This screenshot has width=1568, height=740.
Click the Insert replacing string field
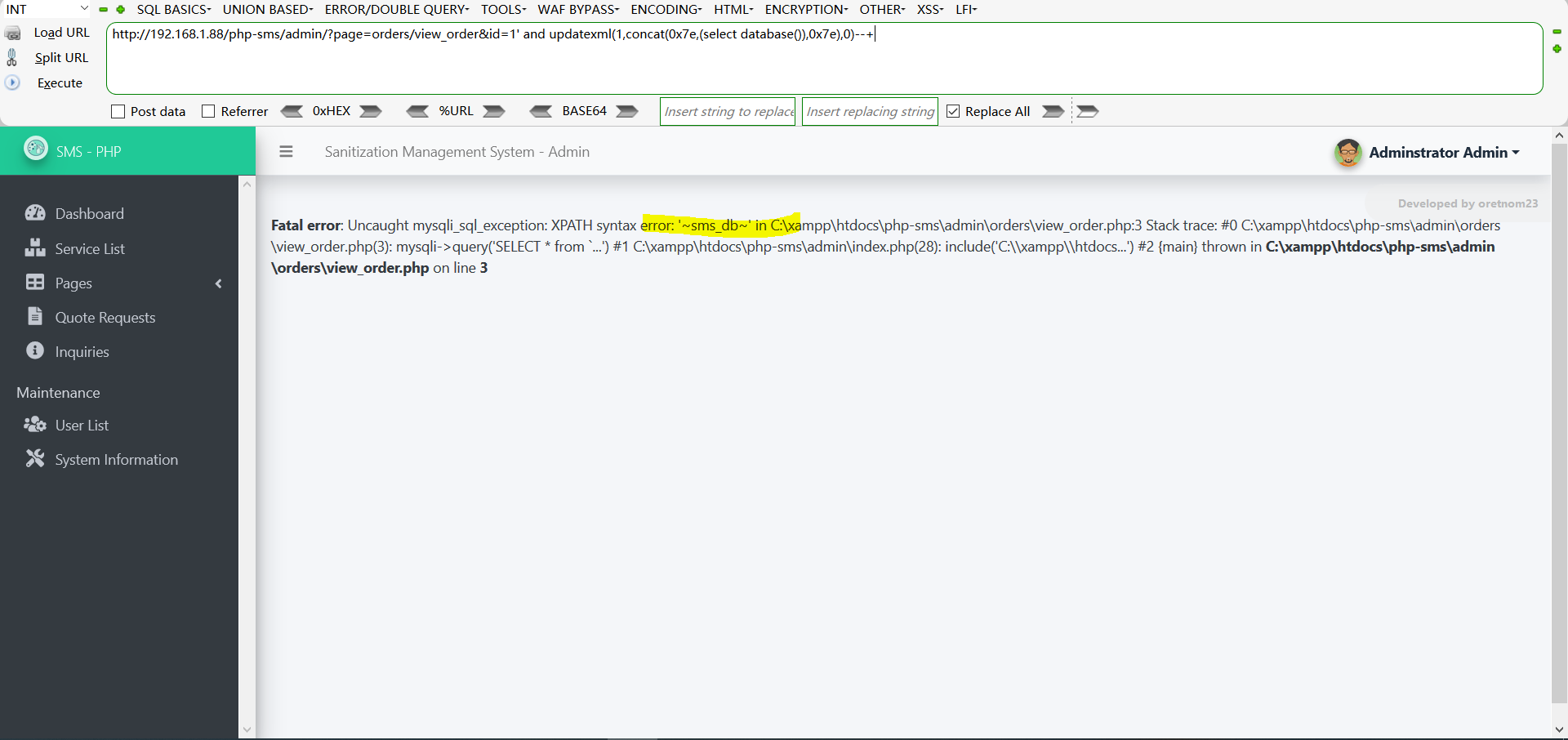[x=870, y=112]
